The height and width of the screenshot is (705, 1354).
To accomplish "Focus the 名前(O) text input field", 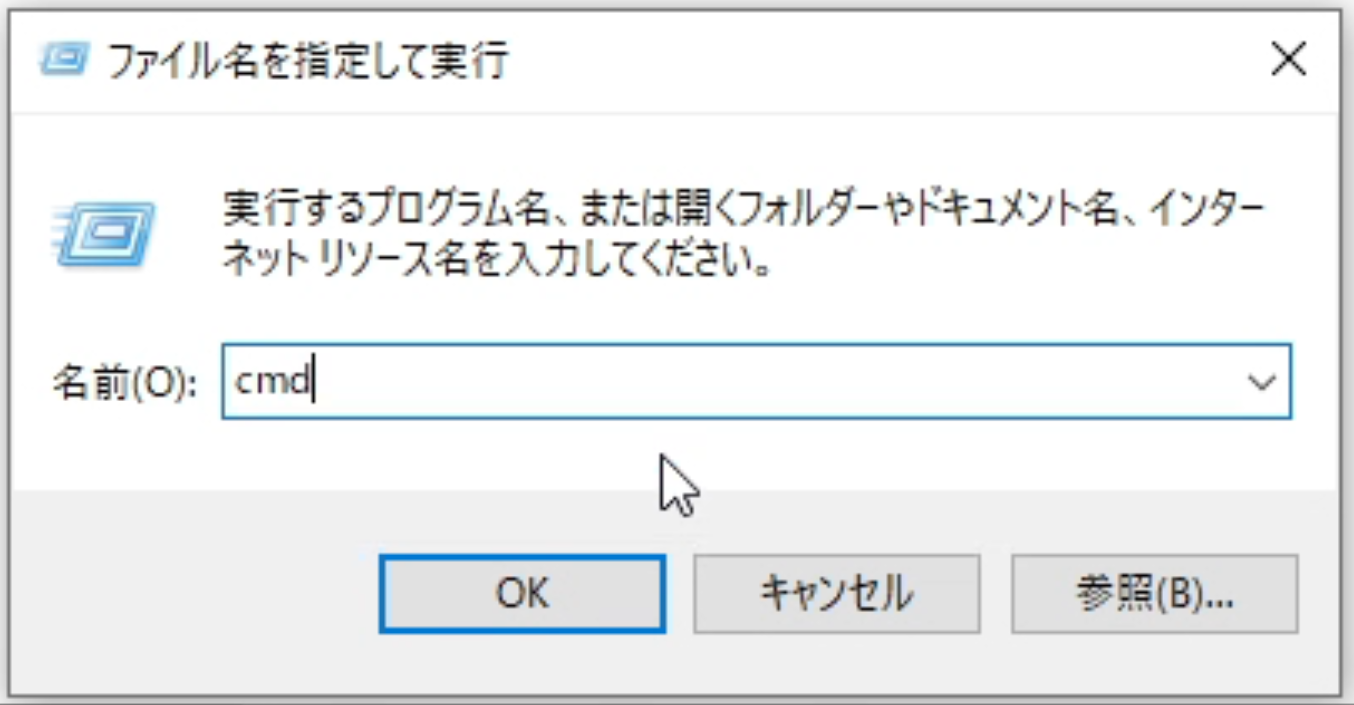I will tap(756, 381).
